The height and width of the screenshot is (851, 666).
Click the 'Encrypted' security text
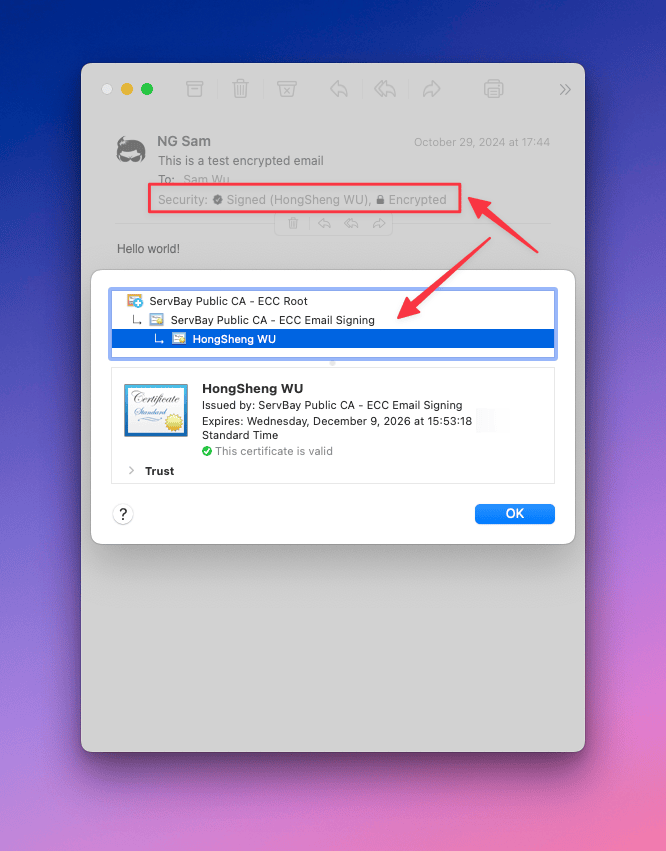tap(417, 200)
